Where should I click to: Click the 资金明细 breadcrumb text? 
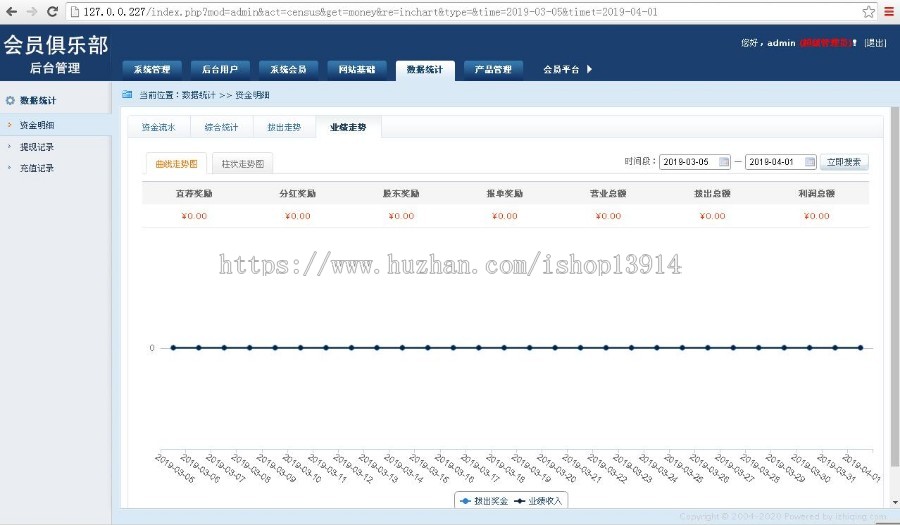tap(252, 95)
